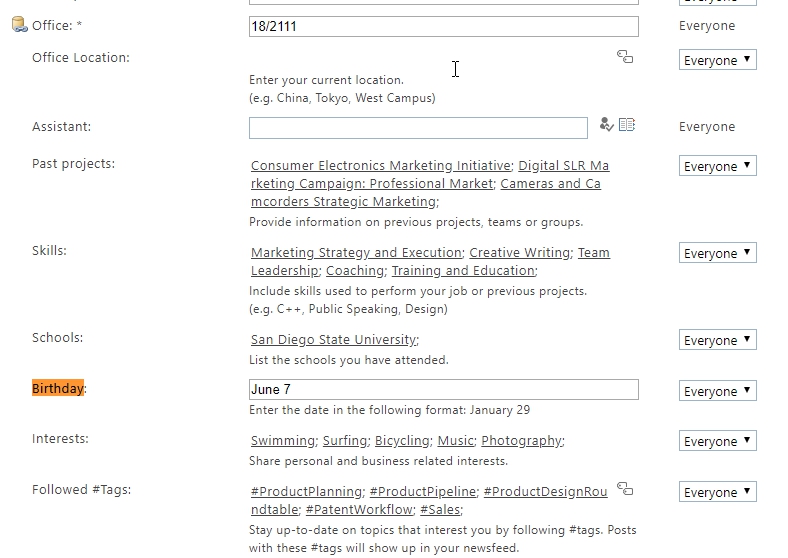Screen dimensions: 788x558
Task: Click the Office text field
Action: pos(443,27)
